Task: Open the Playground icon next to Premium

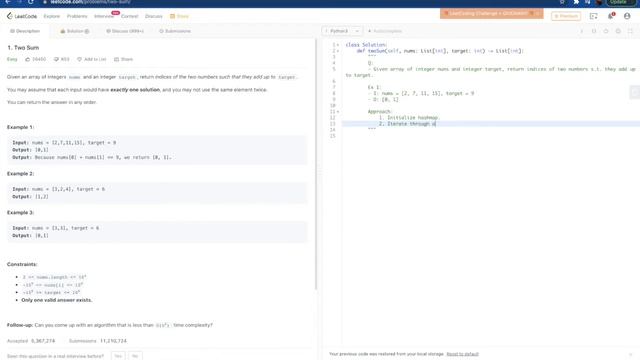Action: coord(593,16)
